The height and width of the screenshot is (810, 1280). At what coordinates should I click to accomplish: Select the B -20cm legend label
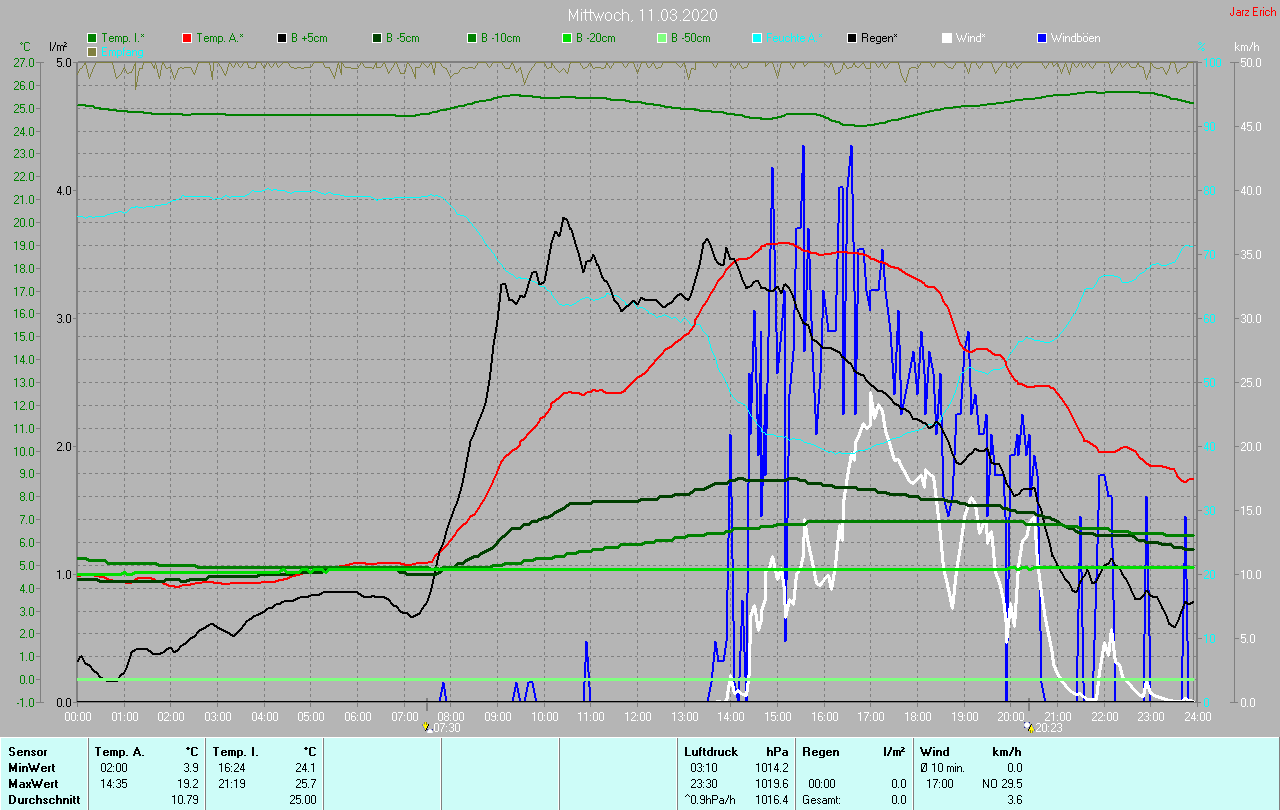tap(595, 38)
